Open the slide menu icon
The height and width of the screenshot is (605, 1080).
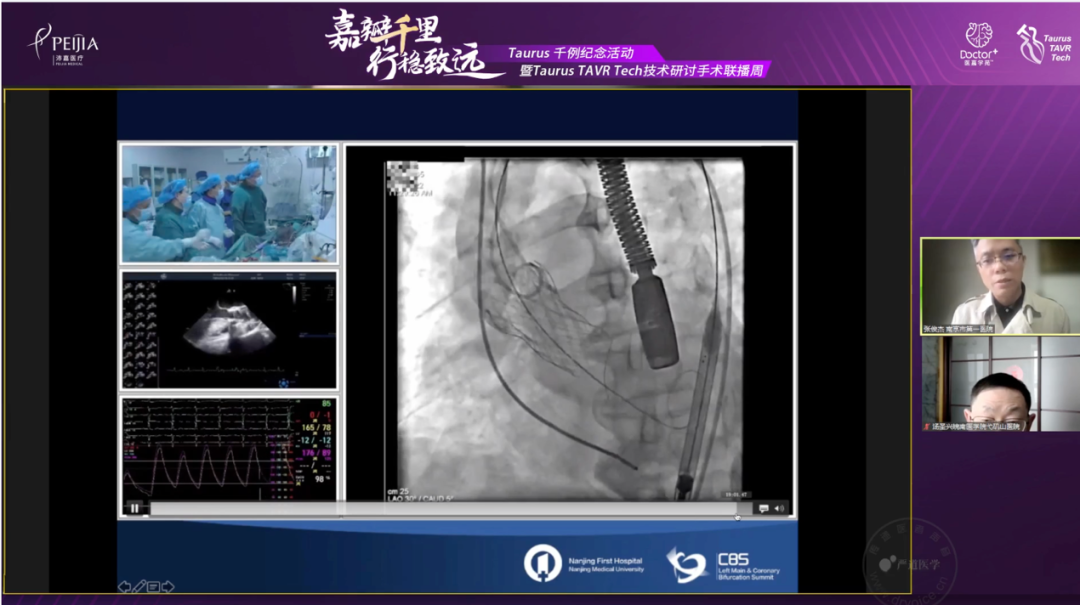click(x=153, y=586)
